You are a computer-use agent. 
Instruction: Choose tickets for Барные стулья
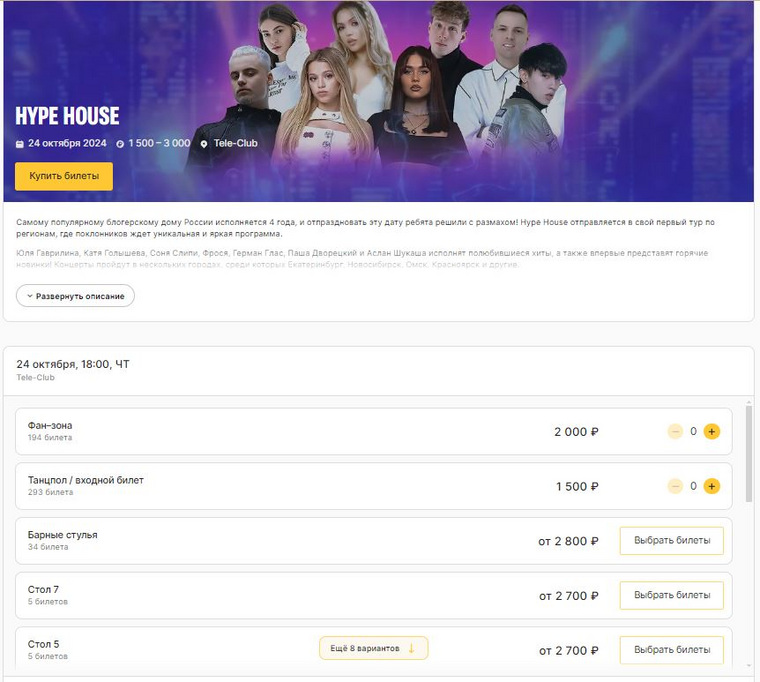click(672, 540)
